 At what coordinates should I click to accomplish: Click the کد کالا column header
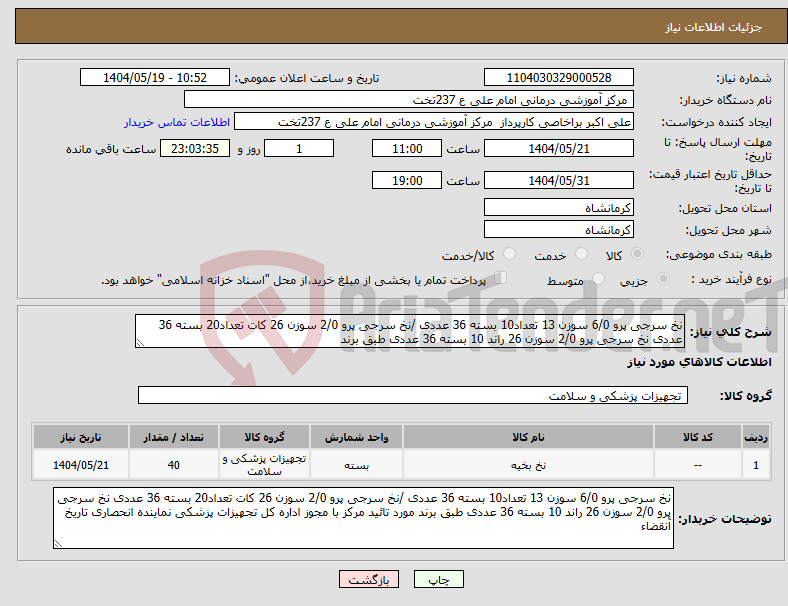[698, 437]
